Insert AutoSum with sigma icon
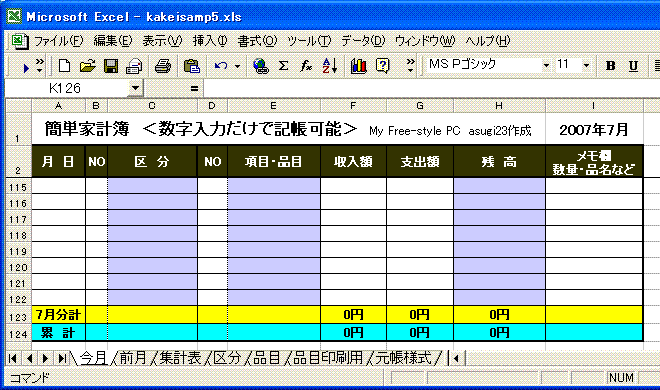The image size is (660, 390). point(284,66)
